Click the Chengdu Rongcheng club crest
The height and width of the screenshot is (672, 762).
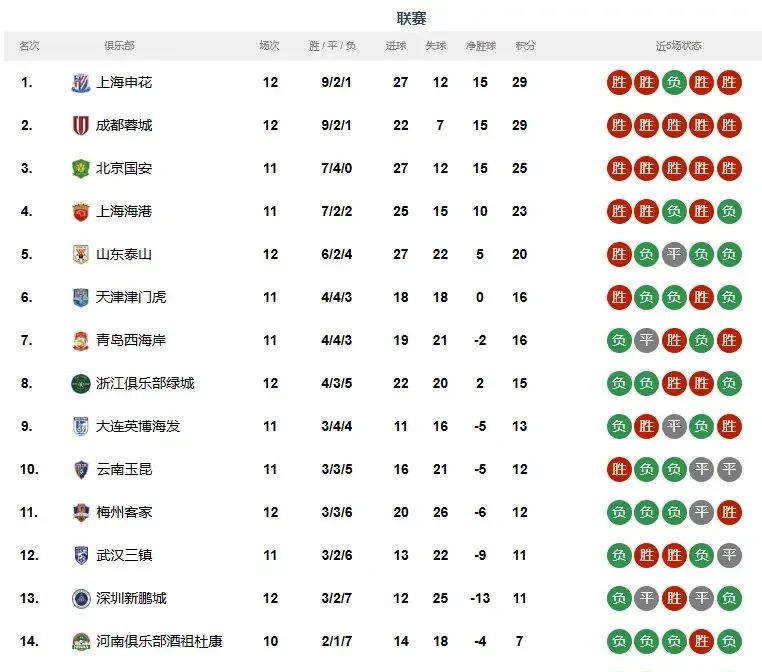pyautogui.click(x=81, y=126)
